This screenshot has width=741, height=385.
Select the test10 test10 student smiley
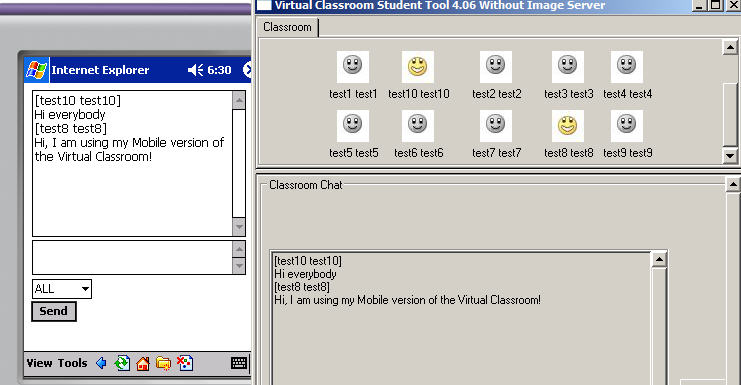point(418,67)
